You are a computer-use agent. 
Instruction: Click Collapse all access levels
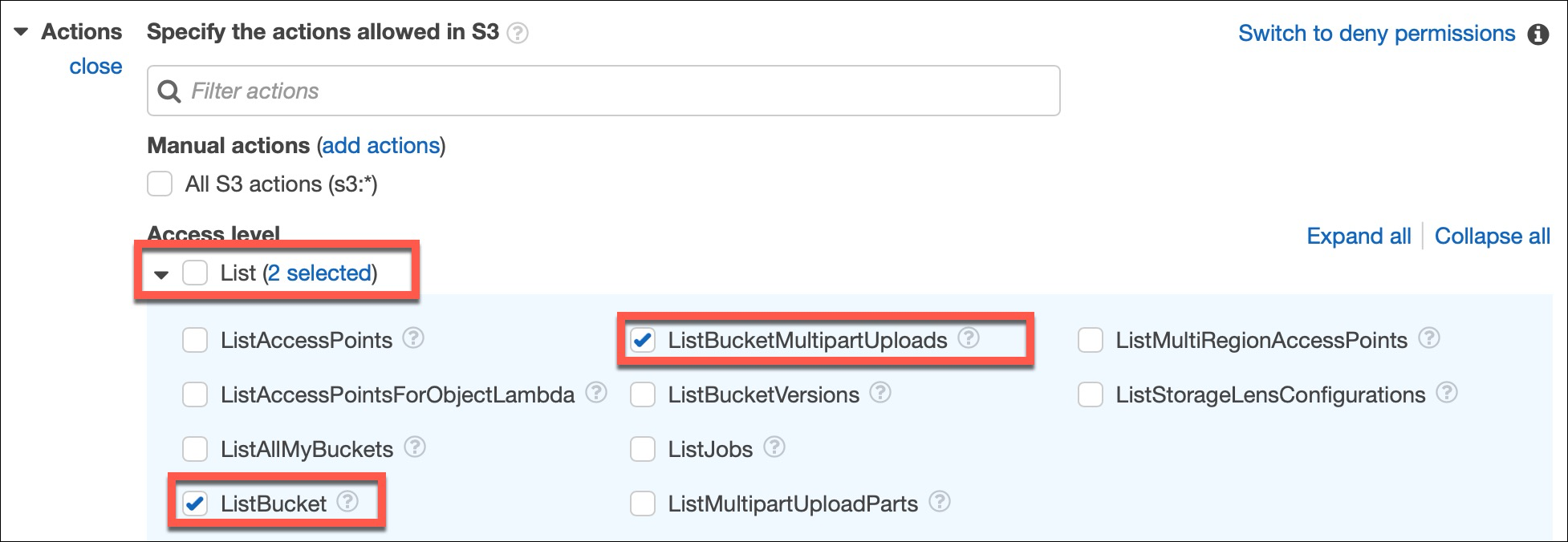point(1492,237)
